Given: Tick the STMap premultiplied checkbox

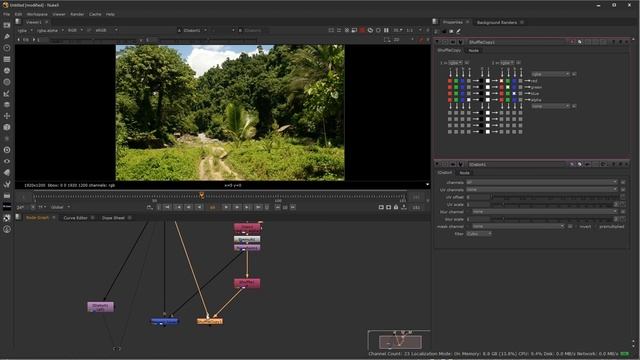Looking at the screenshot, I should (596, 226).
